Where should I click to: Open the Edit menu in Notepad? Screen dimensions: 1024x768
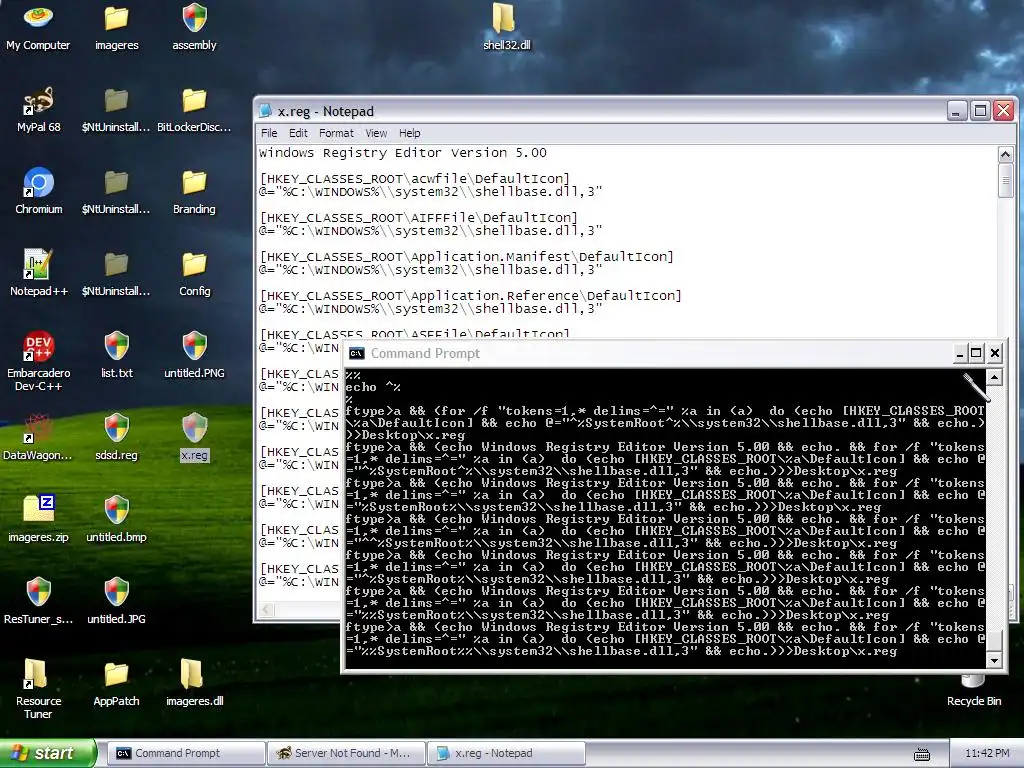tap(298, 133)
